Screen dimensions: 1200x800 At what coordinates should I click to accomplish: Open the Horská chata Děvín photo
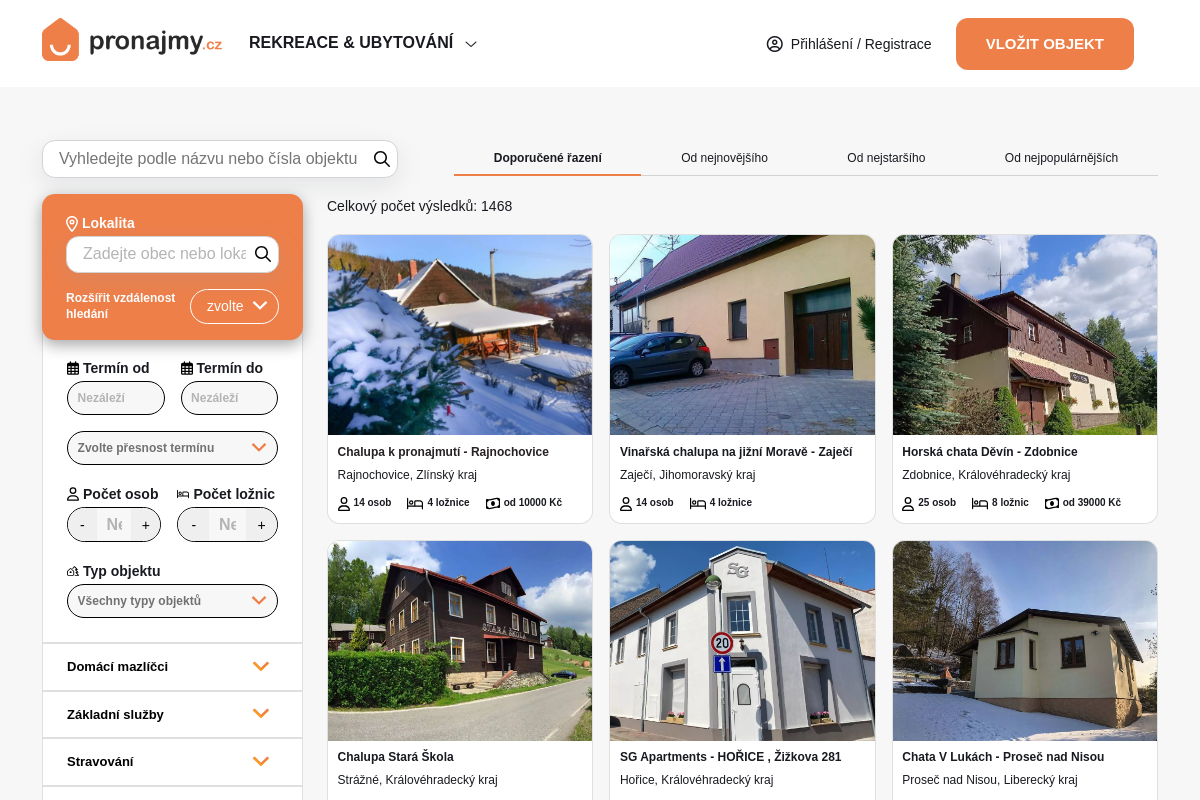click(x=1024, y=335)
